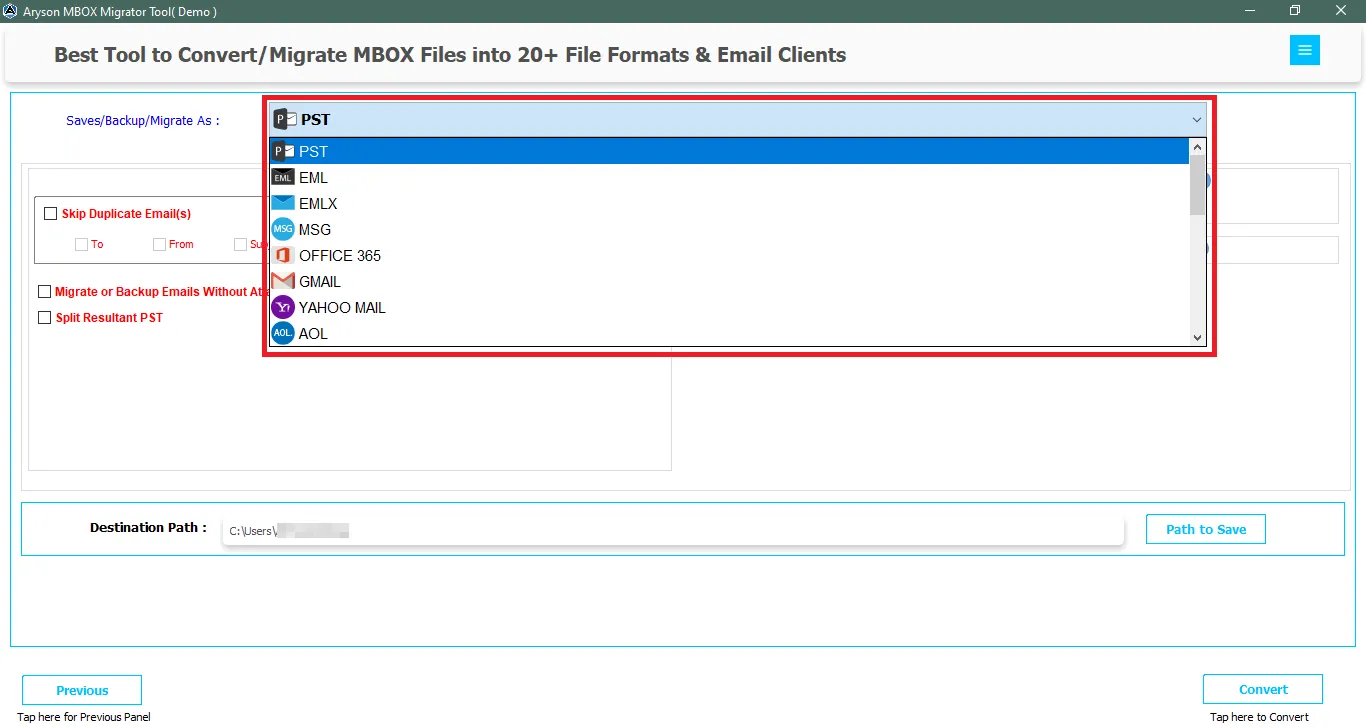Image resolution: width=1366 pixels, height=728 pixels.
Task: Select OFFICE 365 option in dropdown list
Action: [x=729, y=256]
